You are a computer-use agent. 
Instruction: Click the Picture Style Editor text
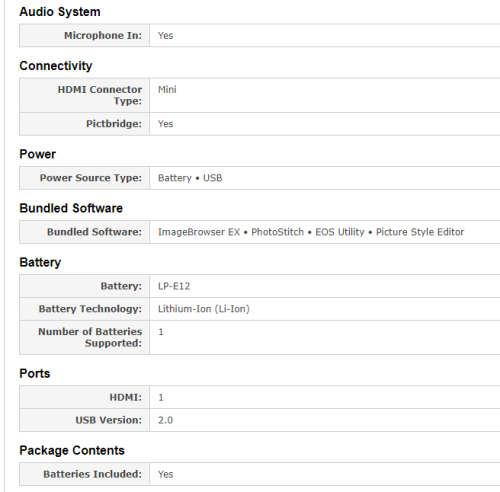420,232
